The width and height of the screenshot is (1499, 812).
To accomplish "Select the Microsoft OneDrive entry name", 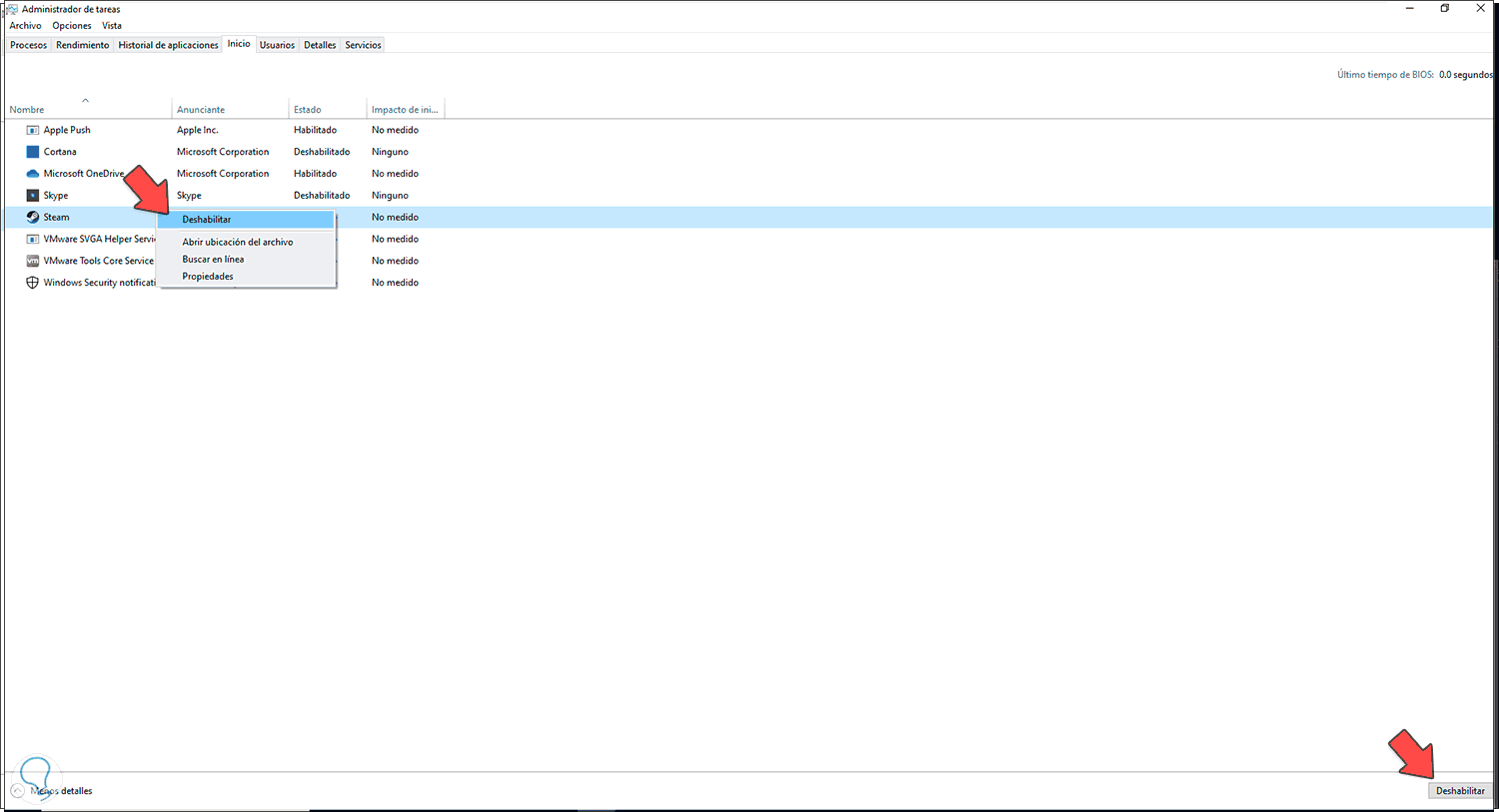I will click(84, 174).
